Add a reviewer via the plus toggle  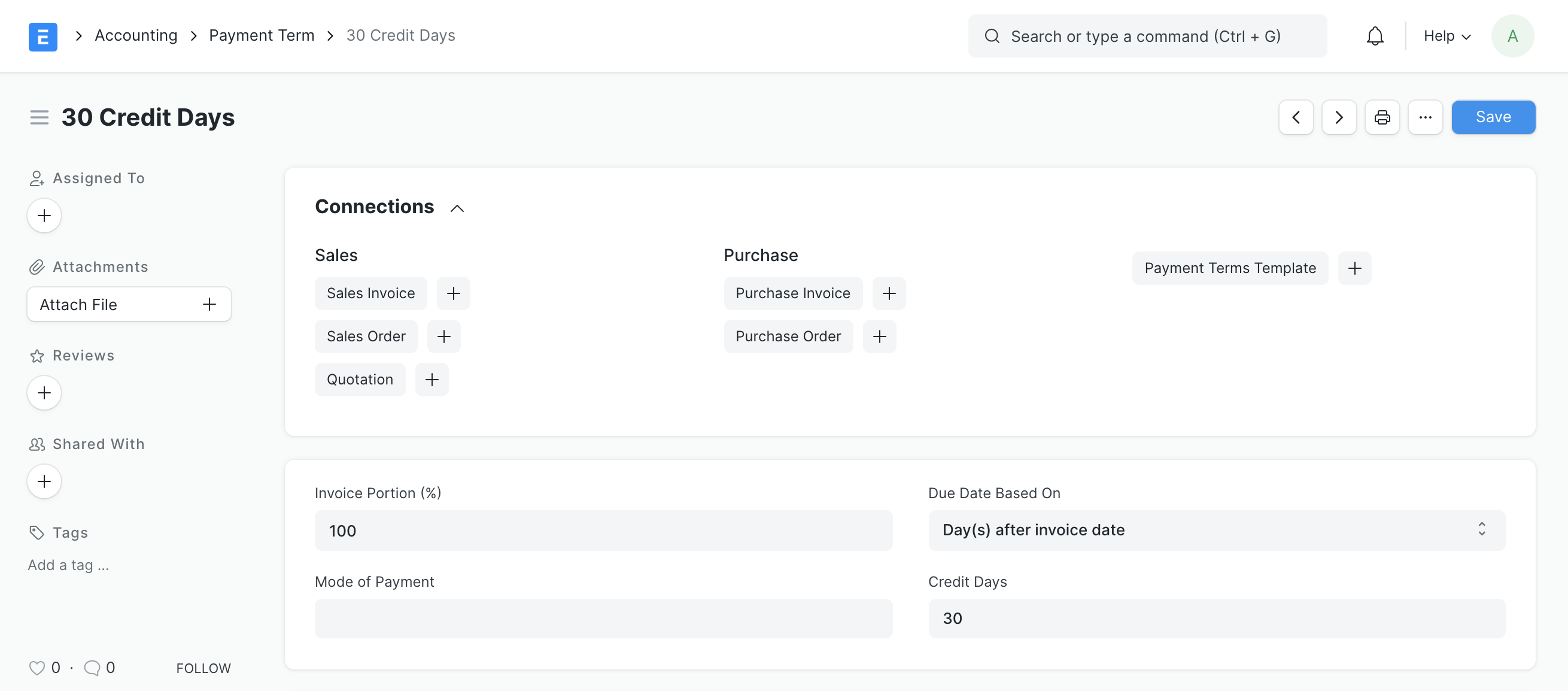point(43,391)
